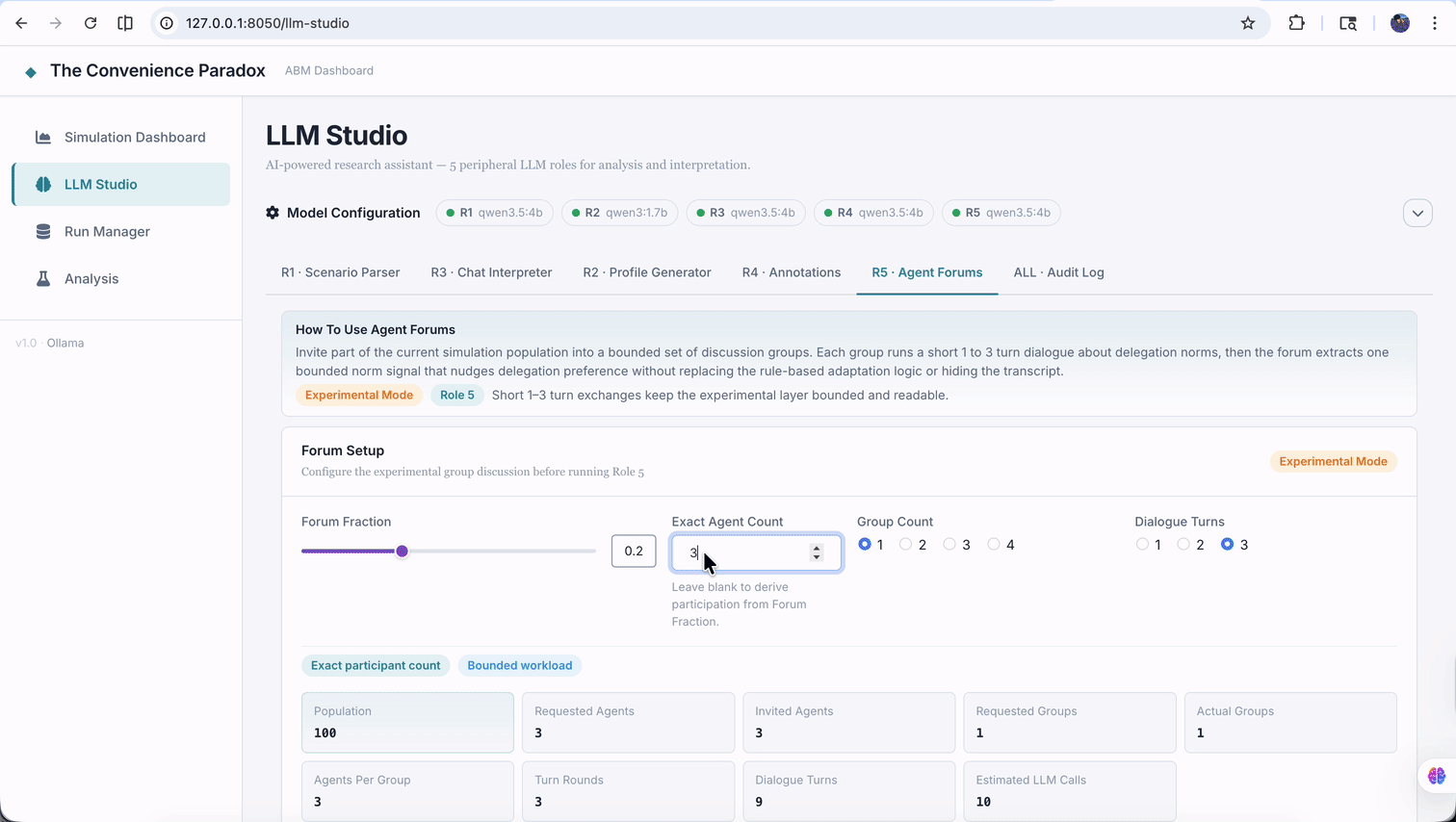Open the tab search icon
Screen dimensions: 1456x822
(1348, 23)
